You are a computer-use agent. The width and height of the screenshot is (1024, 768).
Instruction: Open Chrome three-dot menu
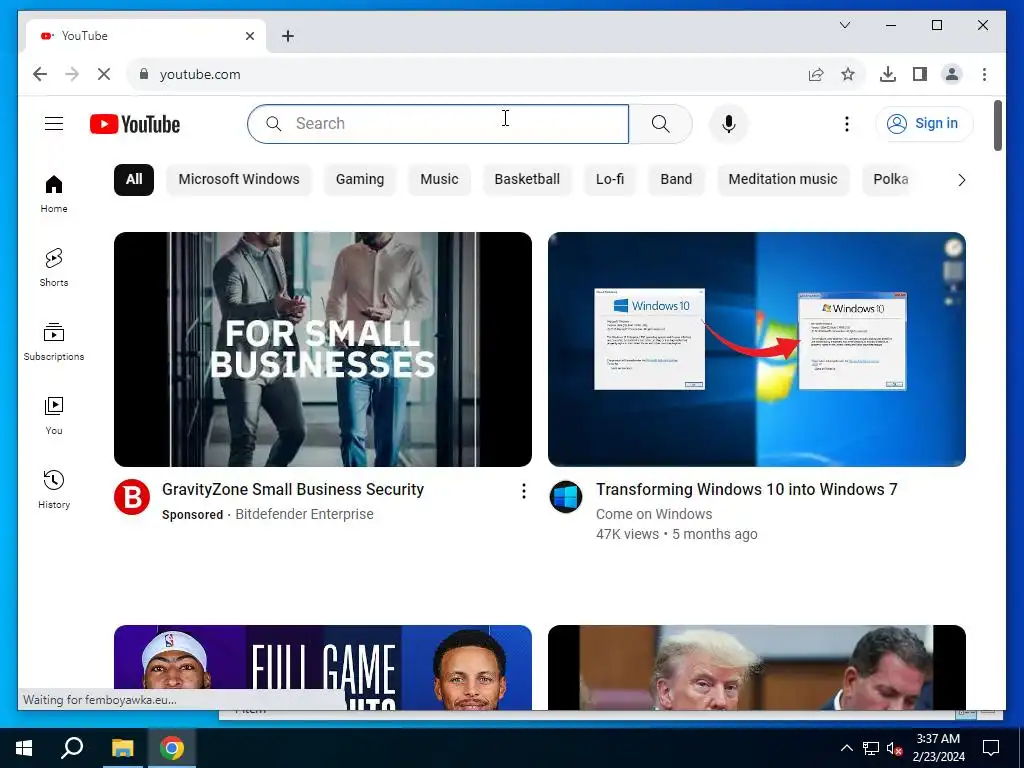tap(984, 74)
